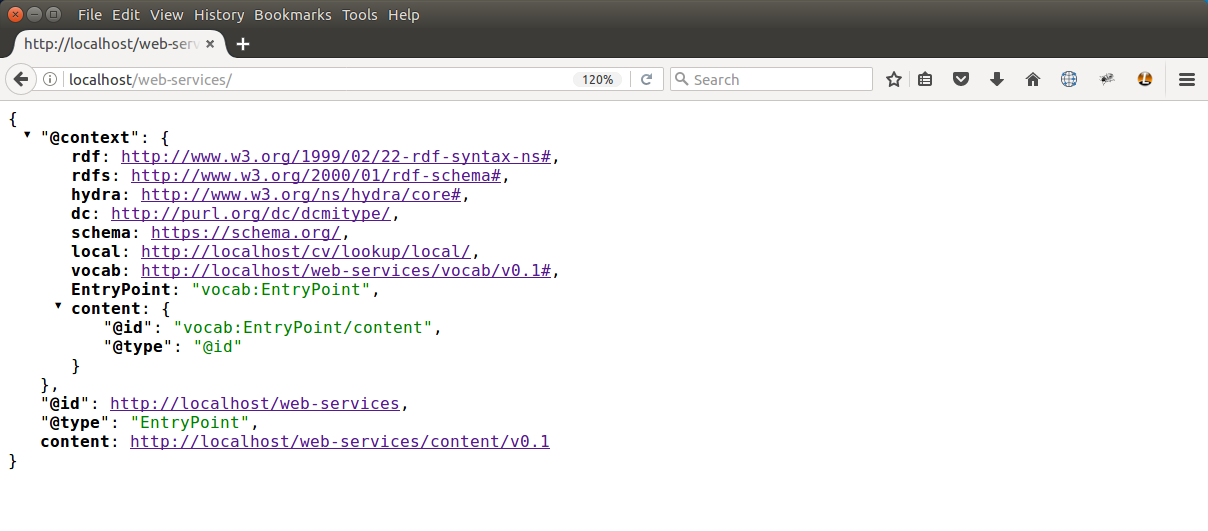Show bookmarks list icon
1208x531 pixels.
[x=925, y=80]
